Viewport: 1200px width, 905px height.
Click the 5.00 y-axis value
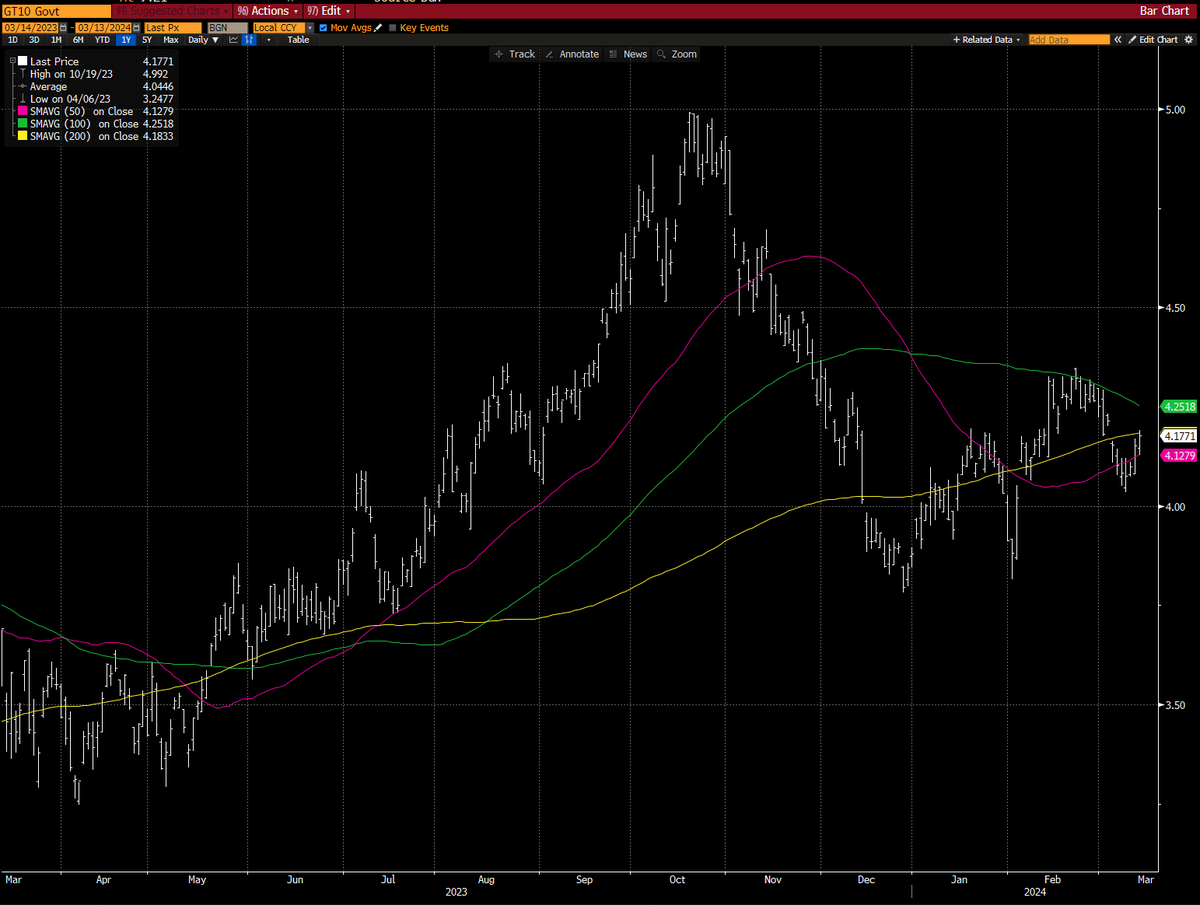tap(1173, 109)
